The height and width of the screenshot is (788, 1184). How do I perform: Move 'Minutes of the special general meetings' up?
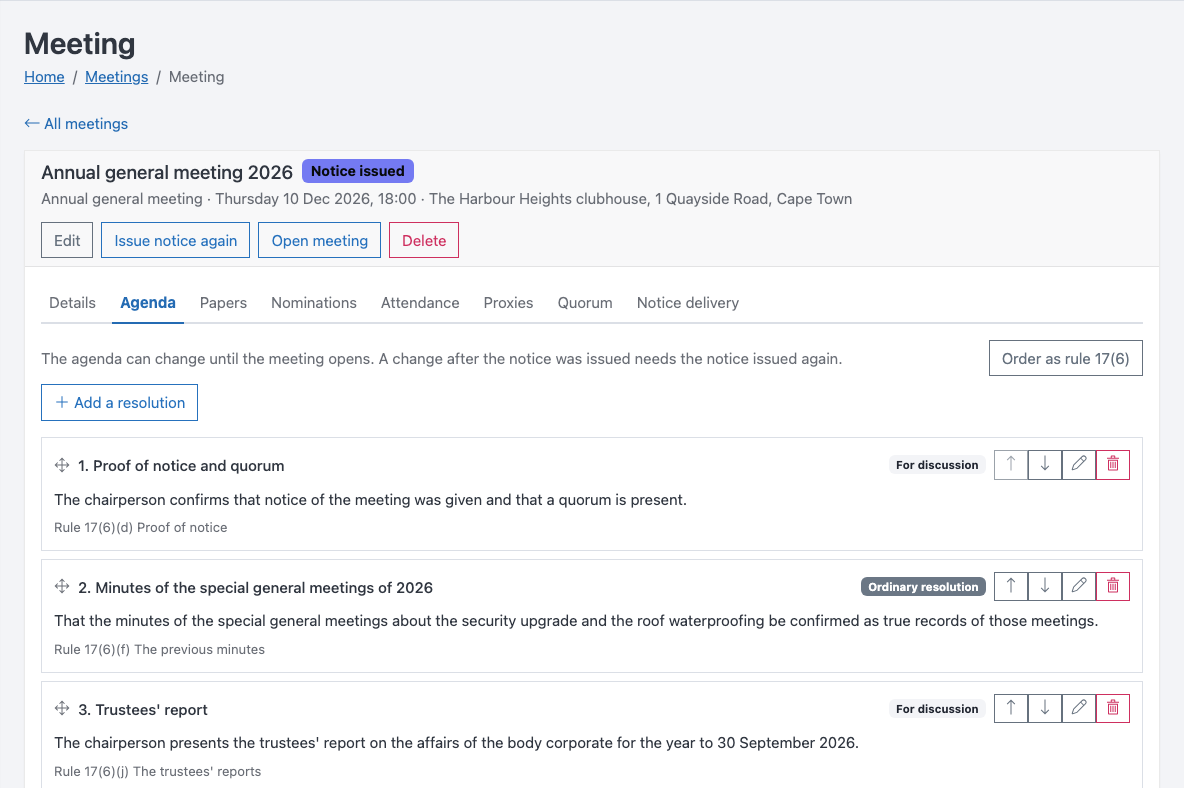point(1011,586)
